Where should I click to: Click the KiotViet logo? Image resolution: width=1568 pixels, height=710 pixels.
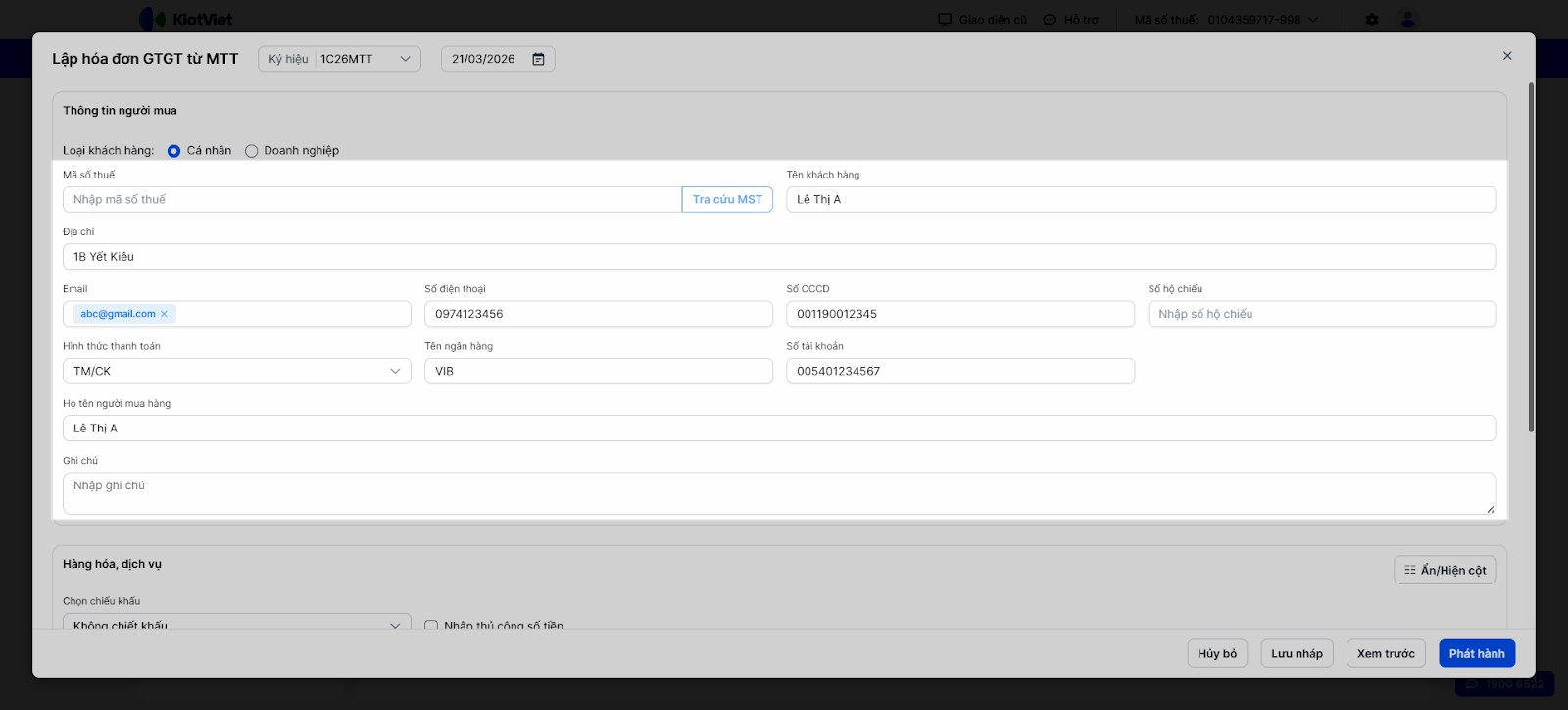186,20
